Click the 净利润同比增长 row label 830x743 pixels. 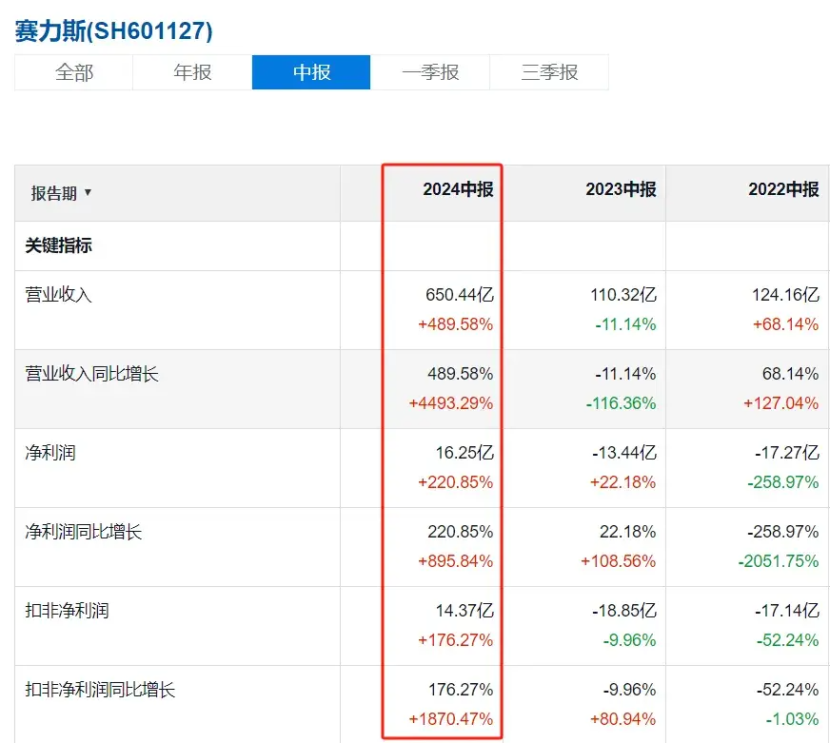point(84,532)
